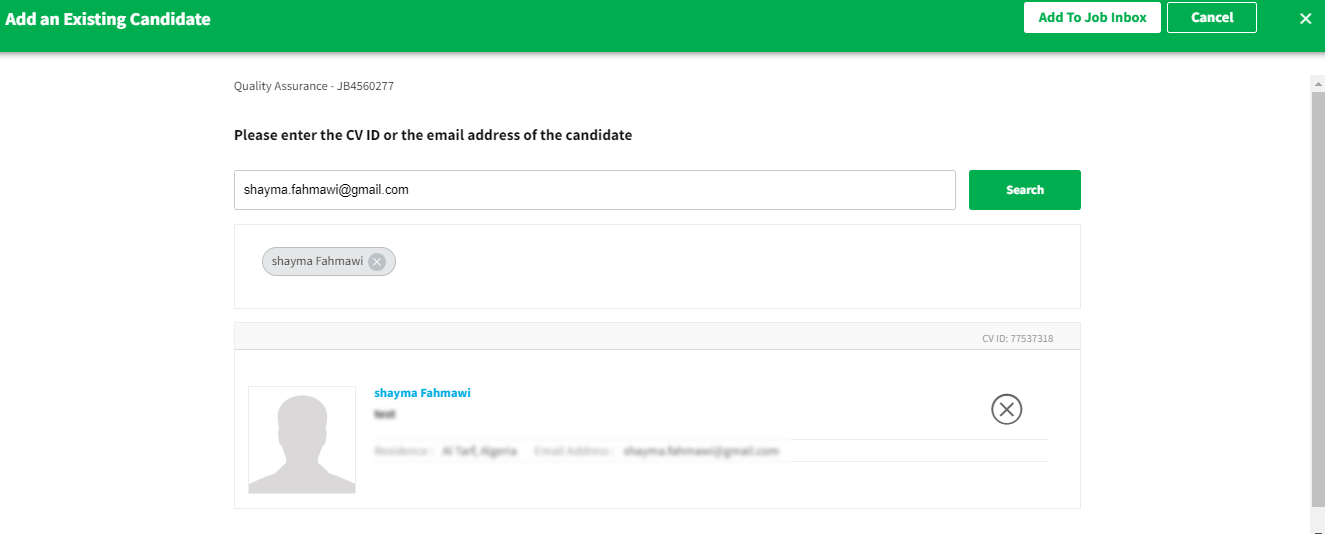Click the Quality Assurance - JB4560277 job text
The width and height of the screenshot is (1325, 534).
pyautogui.click(x=314, y=86)
